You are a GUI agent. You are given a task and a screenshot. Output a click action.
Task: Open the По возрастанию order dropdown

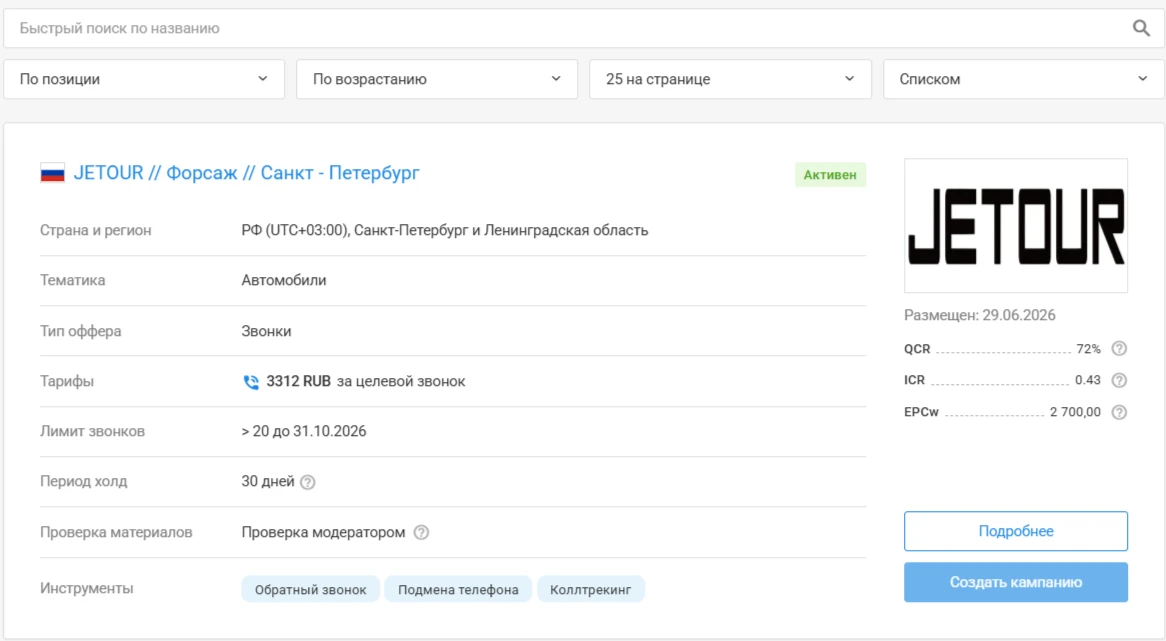coord(437,79)
